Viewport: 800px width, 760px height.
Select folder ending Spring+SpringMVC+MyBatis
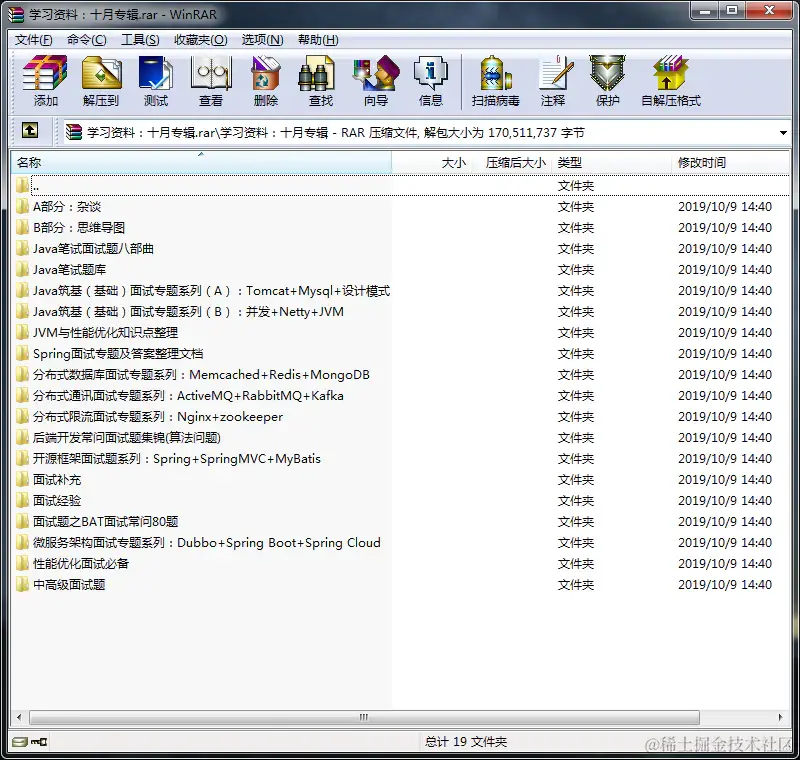(x=177, y=459)
